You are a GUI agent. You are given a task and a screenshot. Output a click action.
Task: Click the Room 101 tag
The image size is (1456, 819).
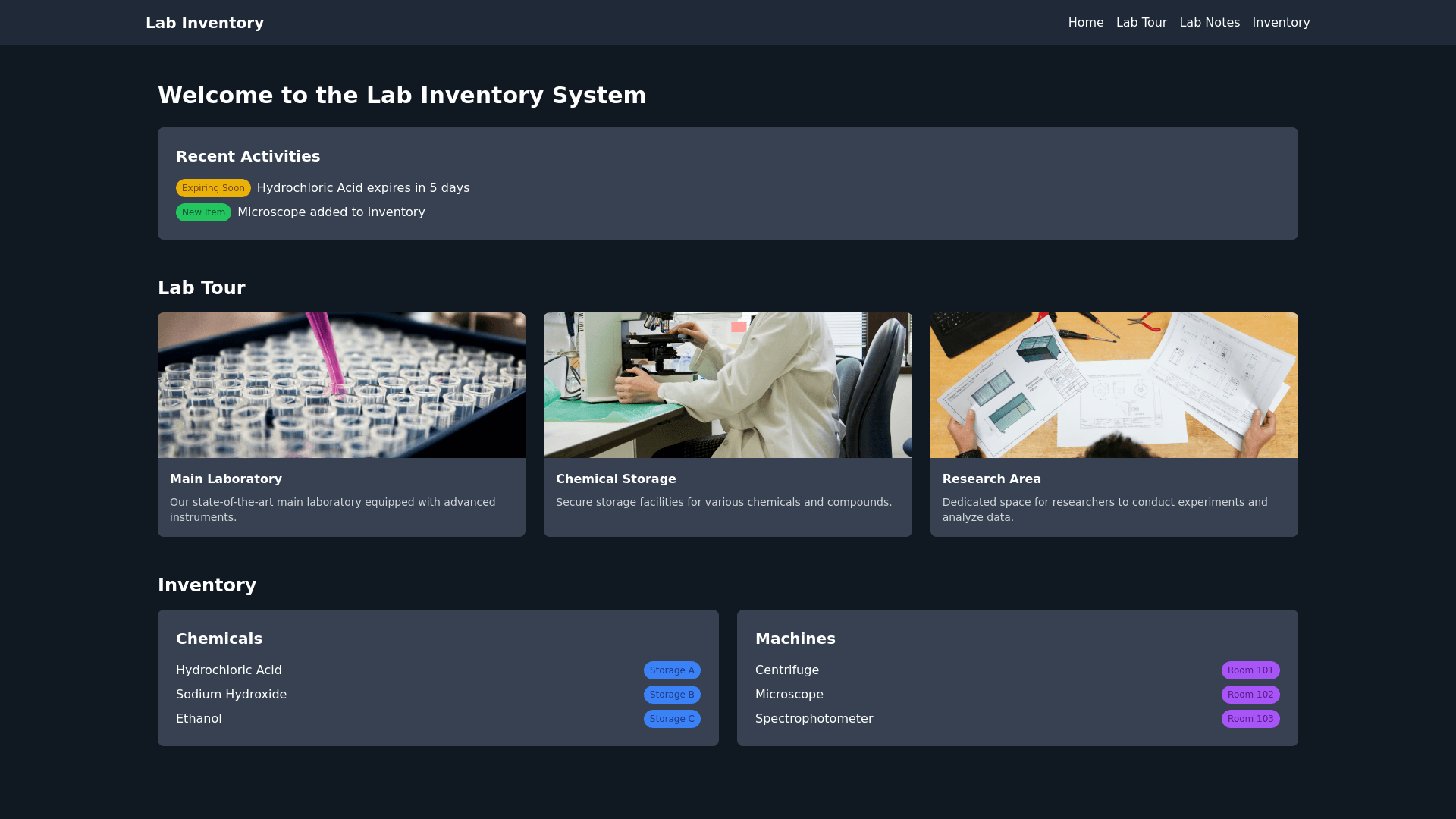point(1250,670)
